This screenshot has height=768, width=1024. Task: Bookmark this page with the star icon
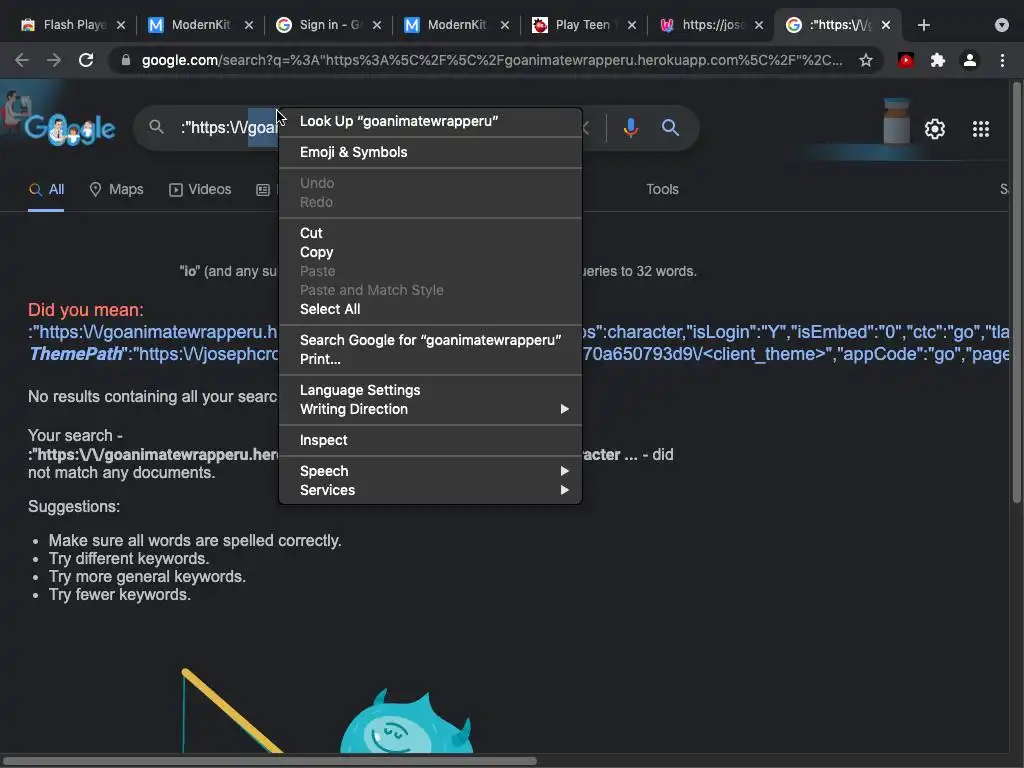pos(865,60)
